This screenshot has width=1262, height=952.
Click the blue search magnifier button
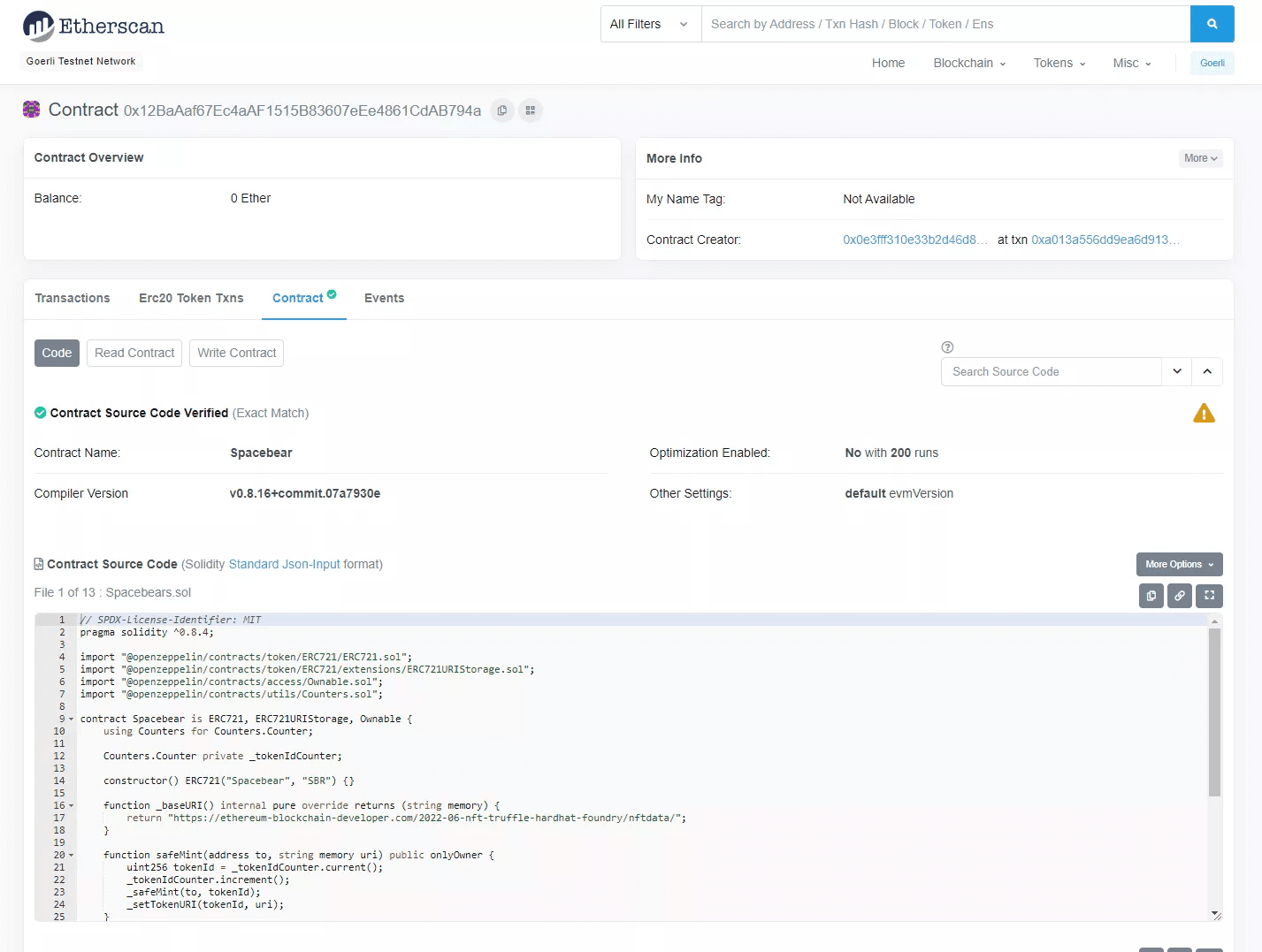(x=1212, y=24)
